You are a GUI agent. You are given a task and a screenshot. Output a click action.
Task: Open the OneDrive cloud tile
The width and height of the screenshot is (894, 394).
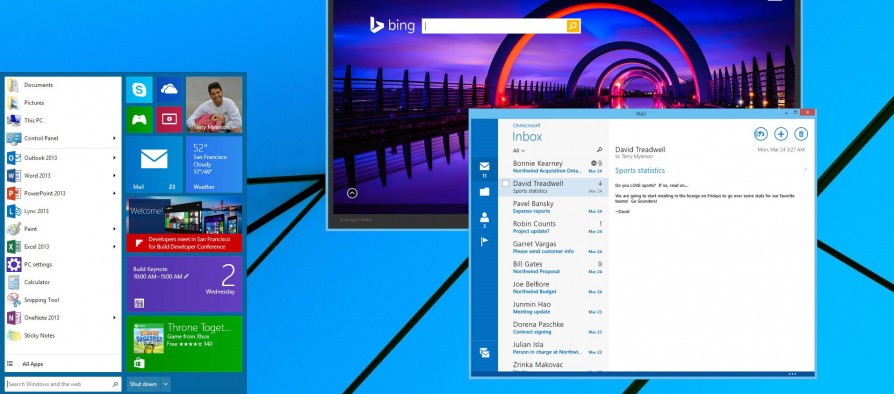(169, 90)
